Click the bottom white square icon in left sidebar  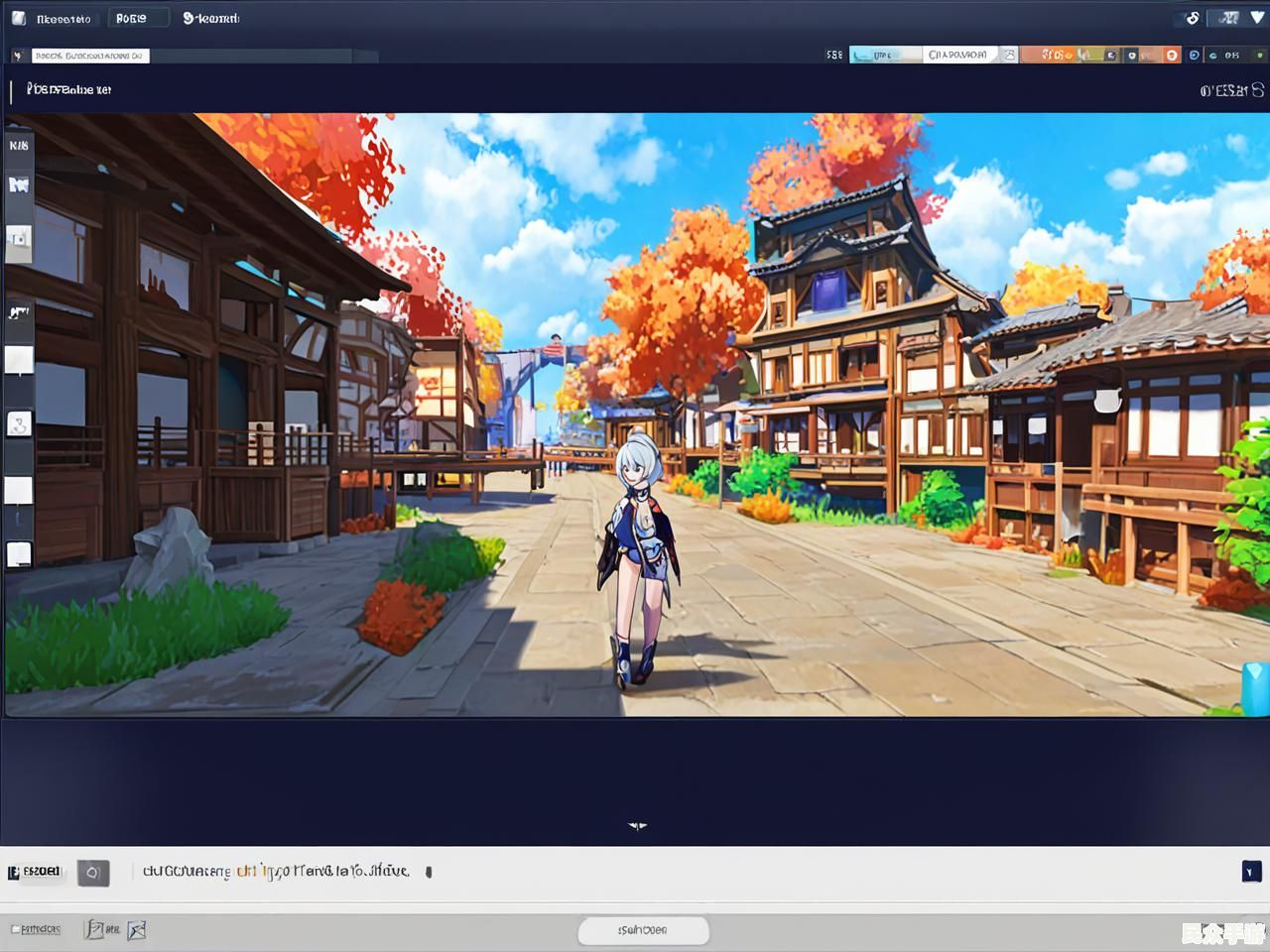19,553
